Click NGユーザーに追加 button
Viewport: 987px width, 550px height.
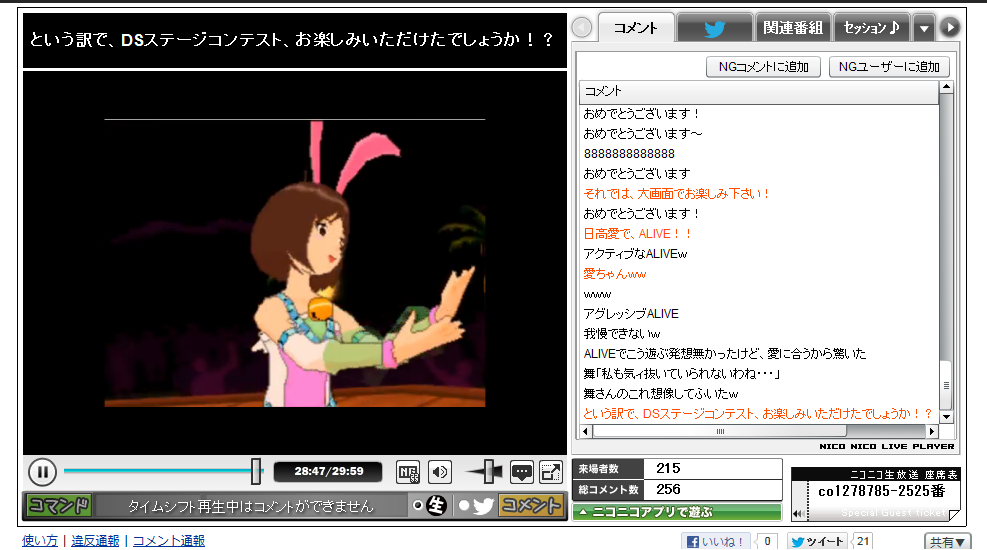click(x=889, y=67)
